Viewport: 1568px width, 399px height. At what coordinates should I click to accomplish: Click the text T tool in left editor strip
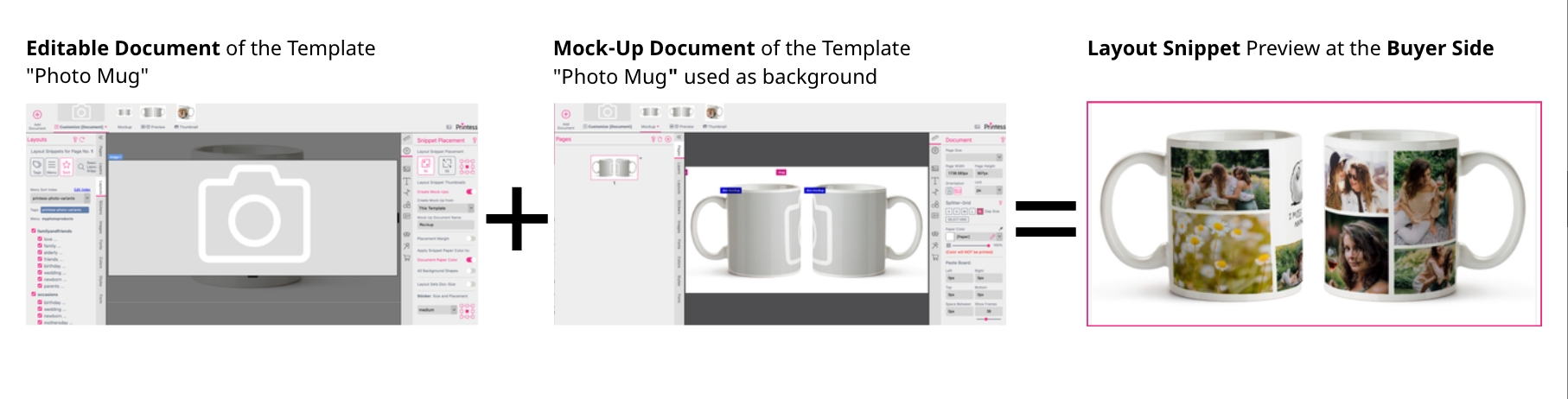(406, 181)
